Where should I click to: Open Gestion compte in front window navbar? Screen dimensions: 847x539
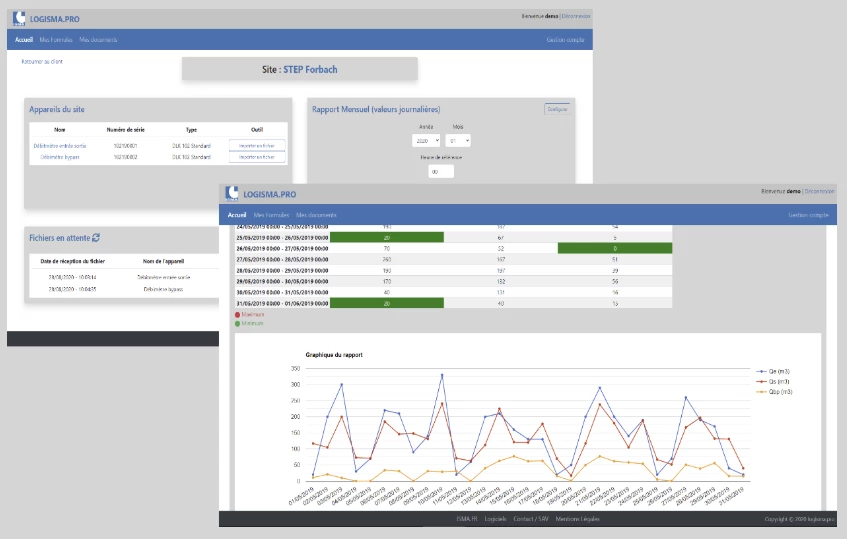(809, 215)
